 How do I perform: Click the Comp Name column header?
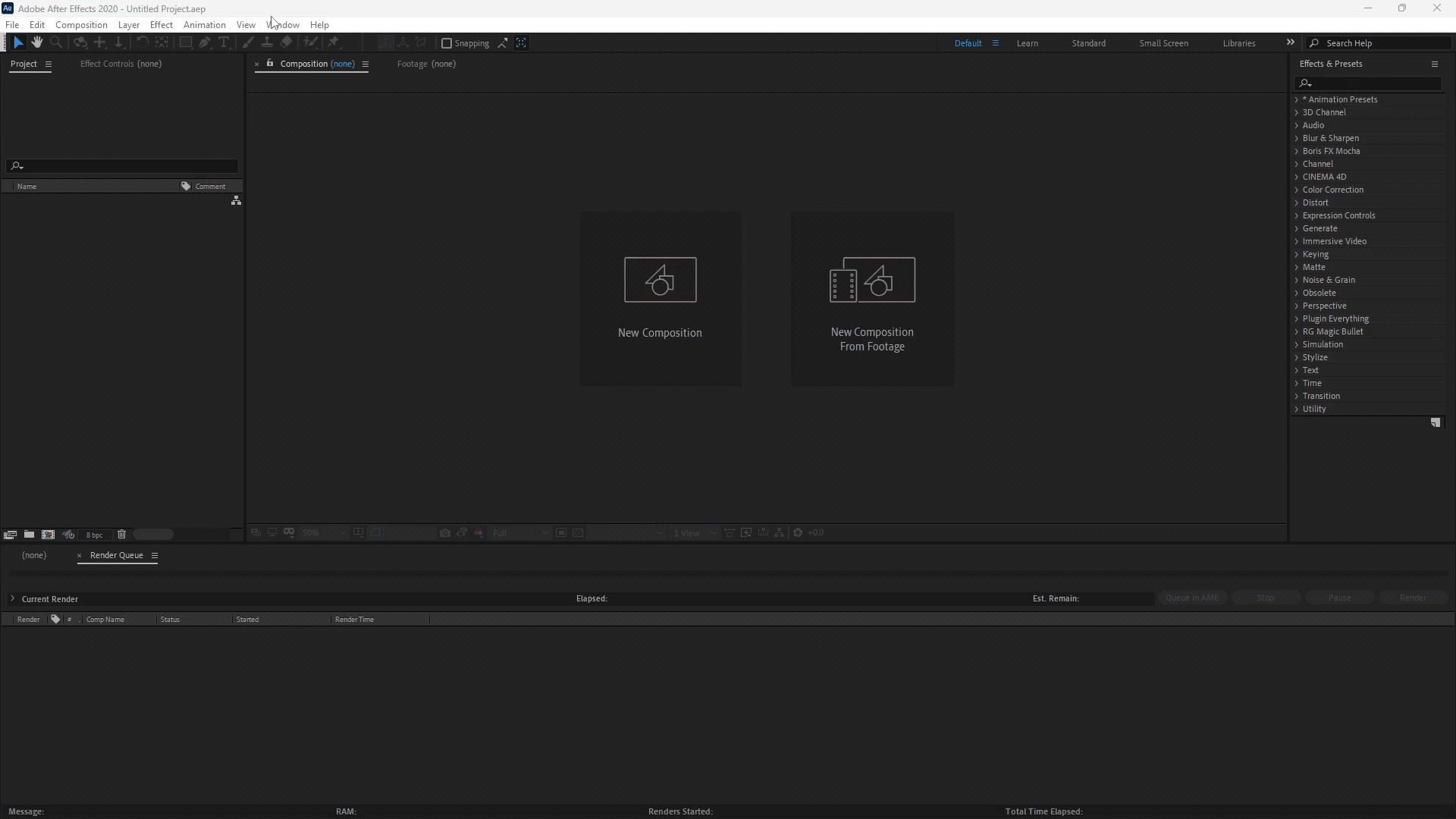[105, 620]
